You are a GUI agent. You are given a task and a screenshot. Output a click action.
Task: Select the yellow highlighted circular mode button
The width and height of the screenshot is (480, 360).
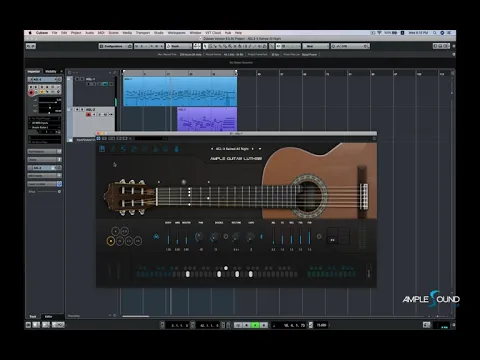click(111, 241)
